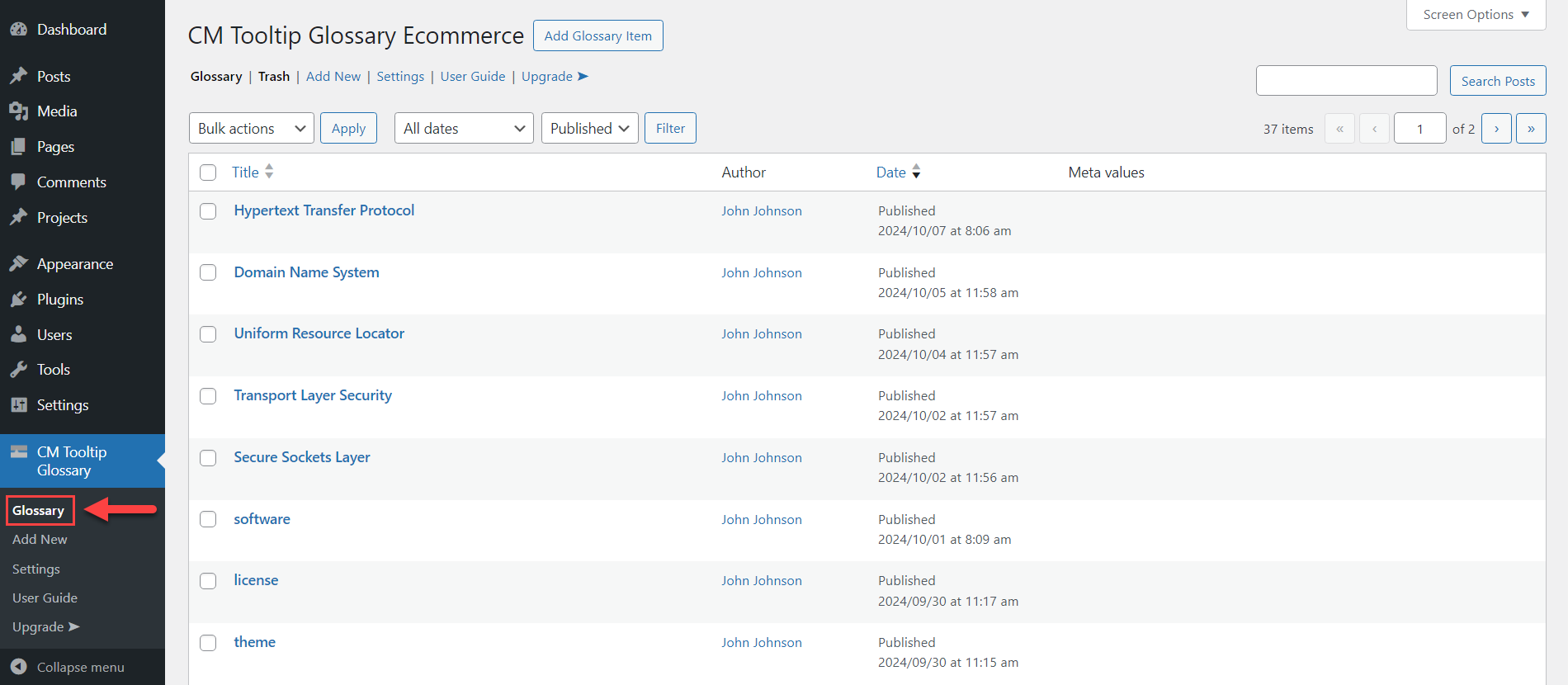
Task: Check the Hypertext Transfer Protocol row checkbox
Action: coord(208,211)
